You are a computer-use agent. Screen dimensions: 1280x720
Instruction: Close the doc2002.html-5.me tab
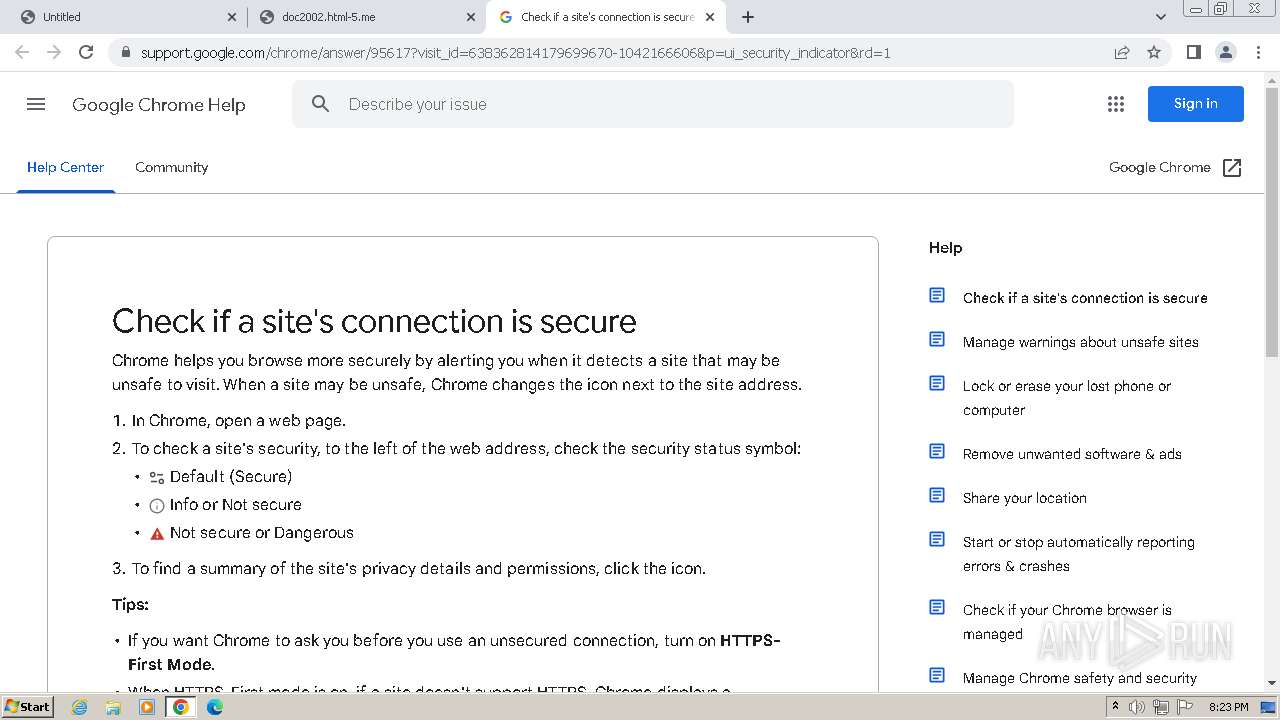pos(471,17)
